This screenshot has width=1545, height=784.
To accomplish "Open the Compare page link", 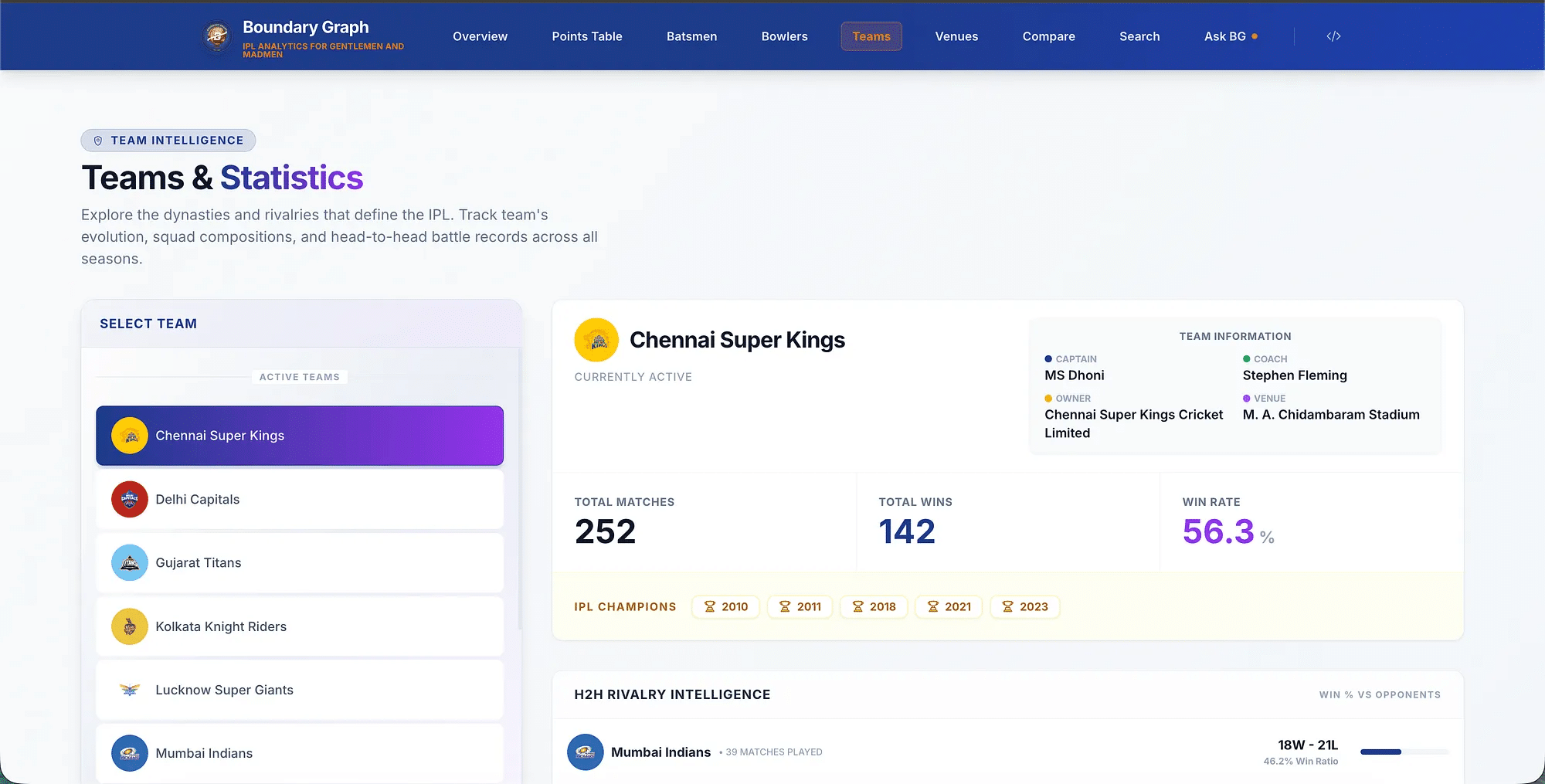I will point(1048,36).
